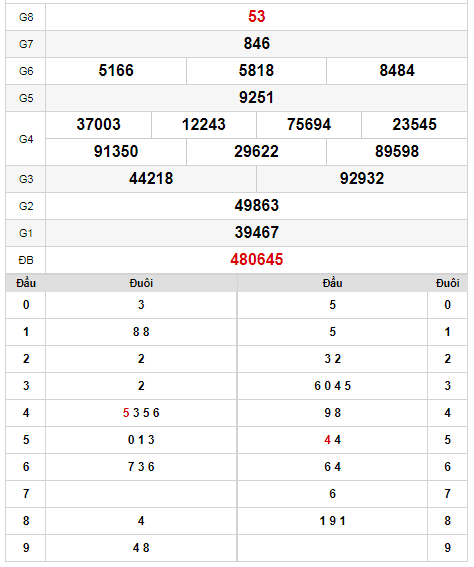Select the G4 number 37003
474x567 pixels.
(x=98, y=124)
